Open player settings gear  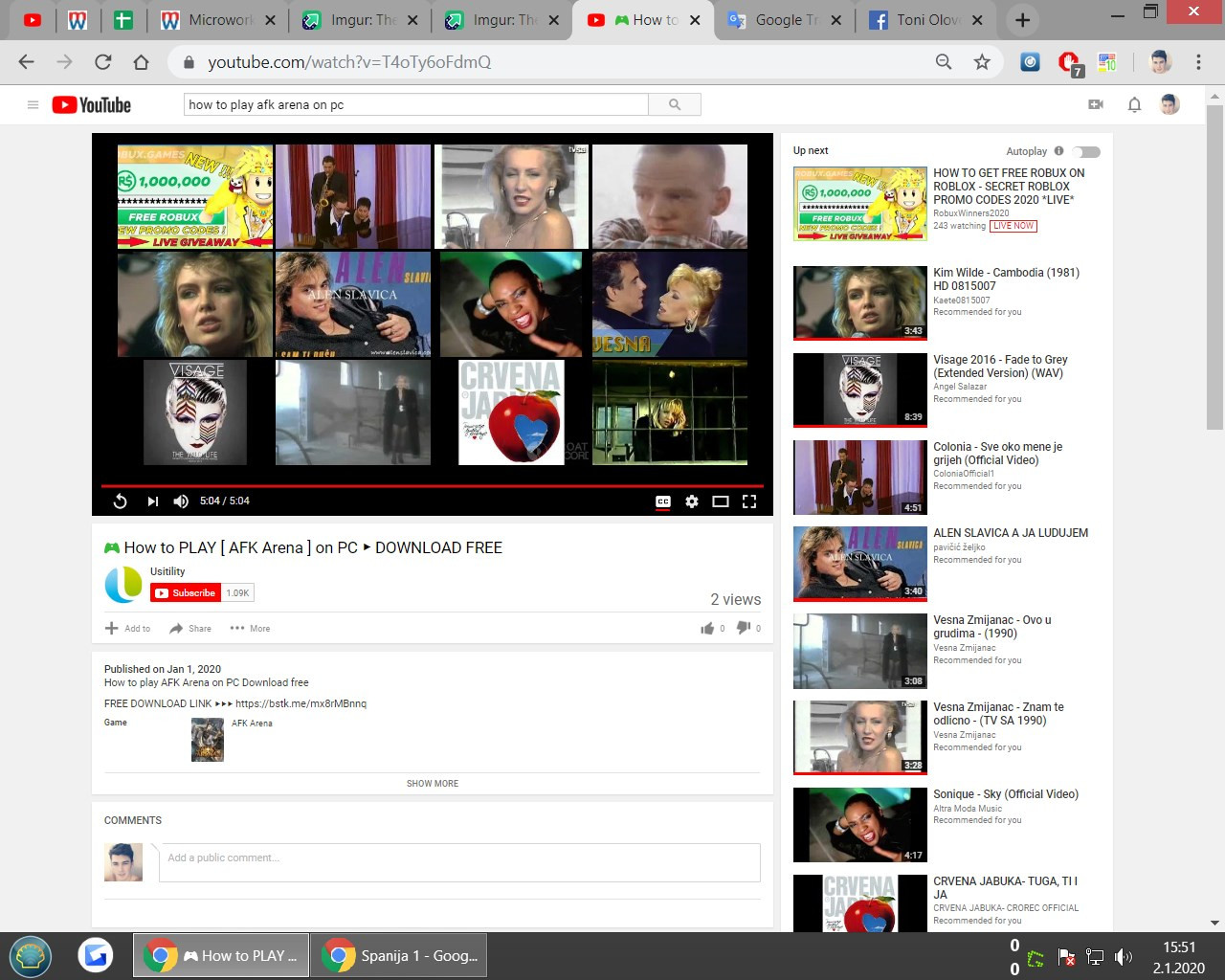click(692, 501)
